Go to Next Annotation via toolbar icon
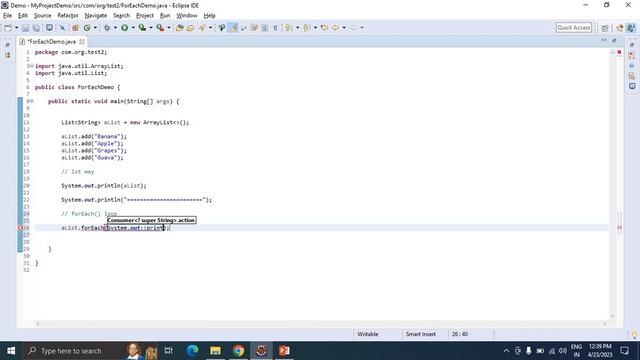640x360 pixels. pyautogui.click(x=289, y=28)
